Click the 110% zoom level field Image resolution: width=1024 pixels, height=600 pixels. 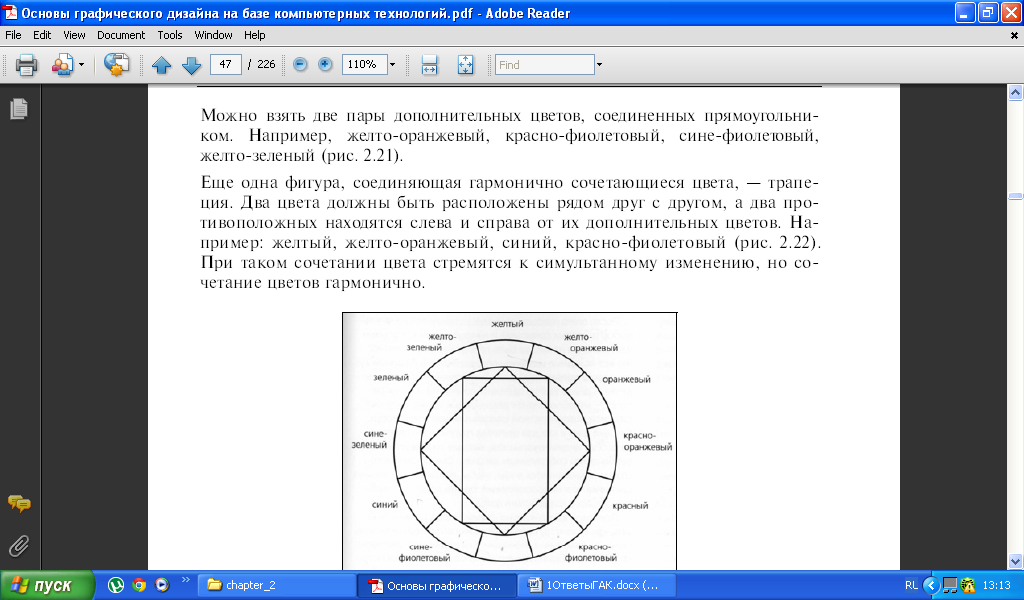[x=364, y=64]
